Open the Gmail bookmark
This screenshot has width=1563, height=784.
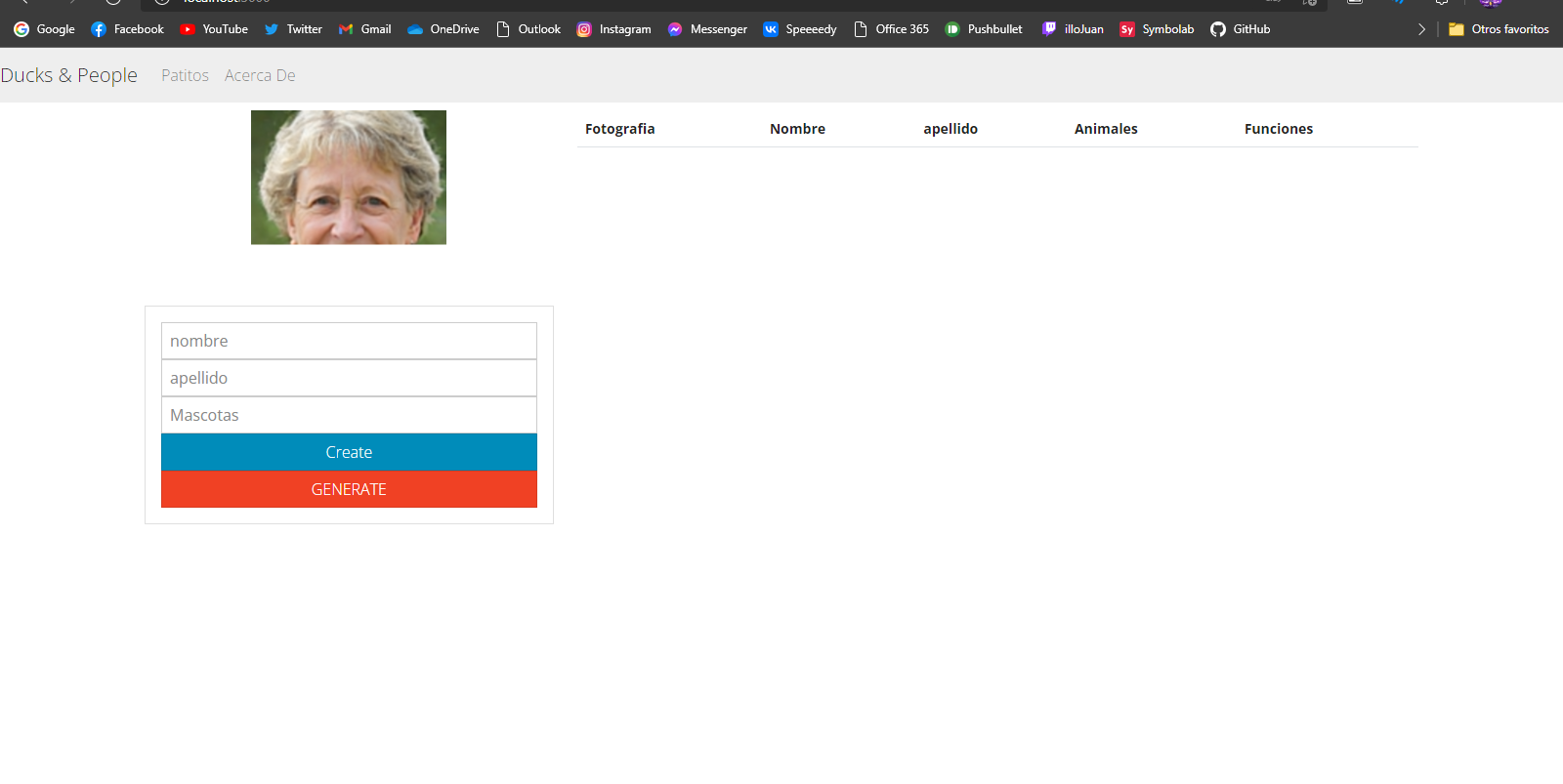(x=364, y=29)
